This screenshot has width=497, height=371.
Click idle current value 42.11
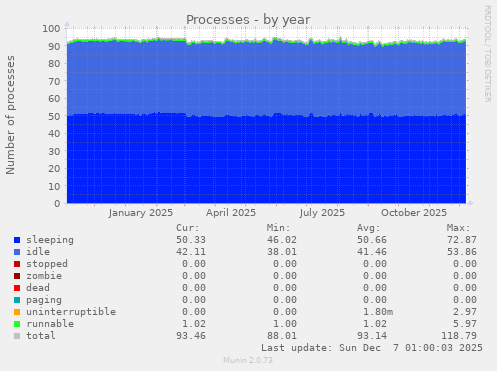[x=191, y=252]
